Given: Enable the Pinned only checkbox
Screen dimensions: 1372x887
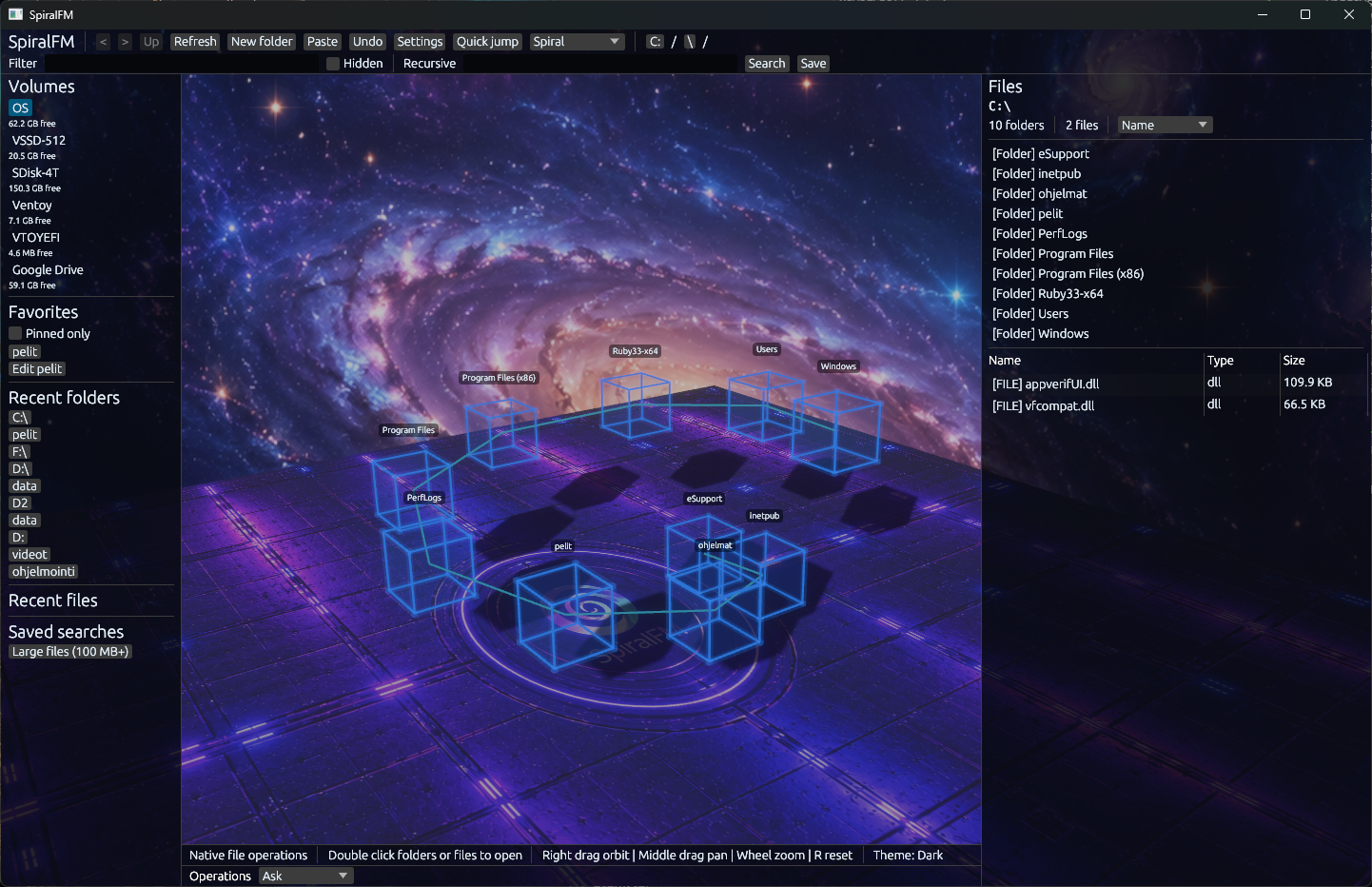Looking at the screenshot, I should click(15, 334).
